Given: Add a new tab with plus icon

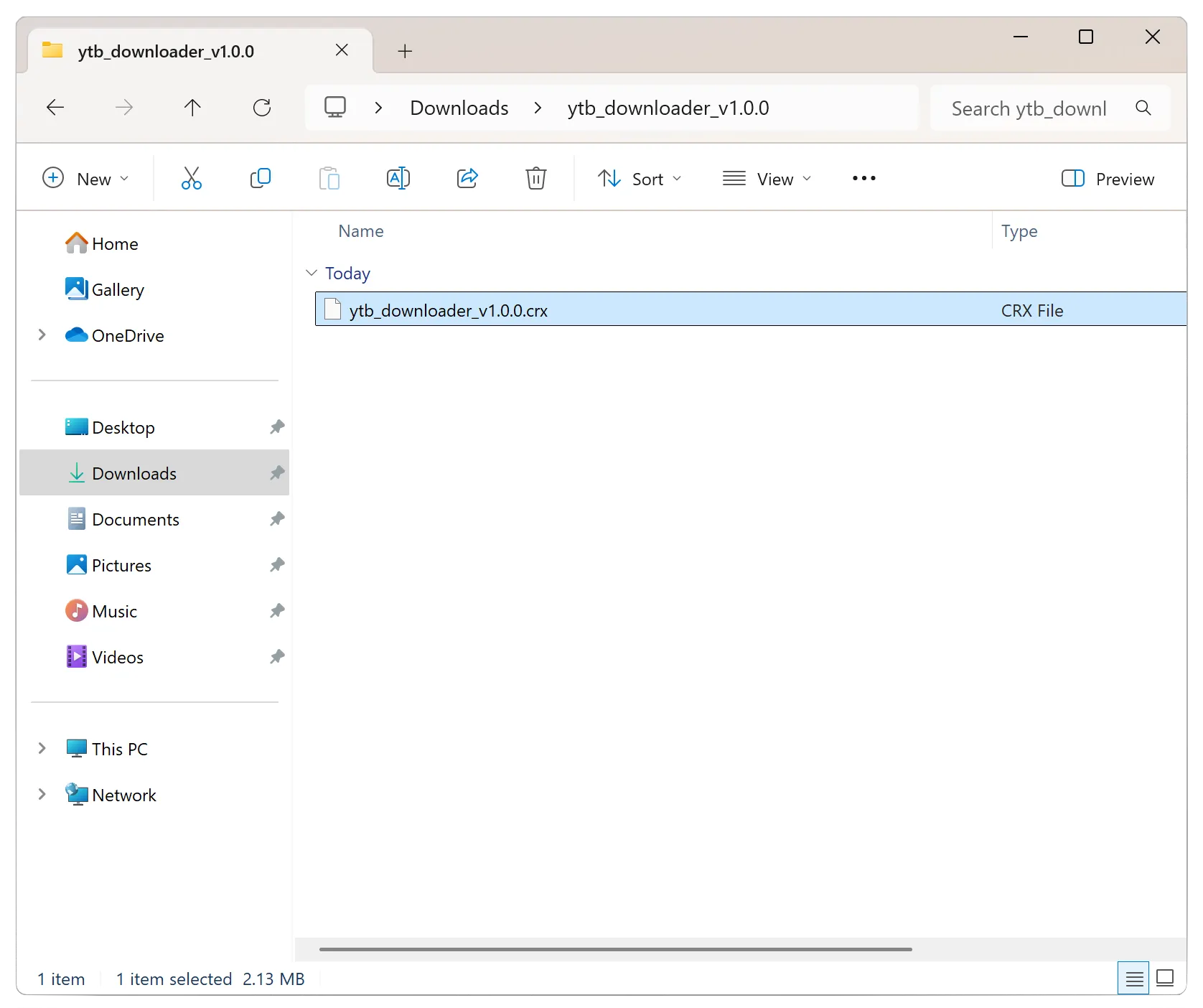Looking at the screenshot, I should click(405, 51).
